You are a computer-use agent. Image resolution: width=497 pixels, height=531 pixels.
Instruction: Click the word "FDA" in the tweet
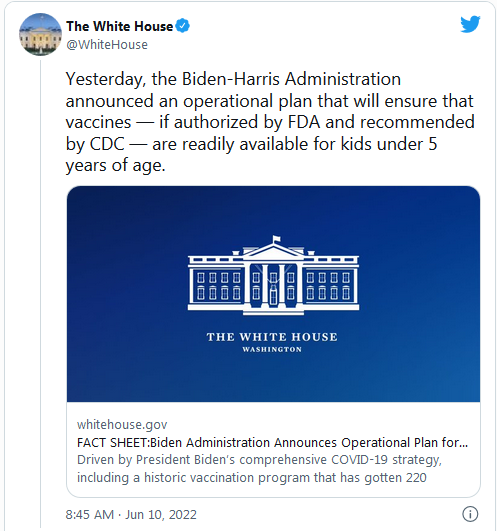point(304,122)
